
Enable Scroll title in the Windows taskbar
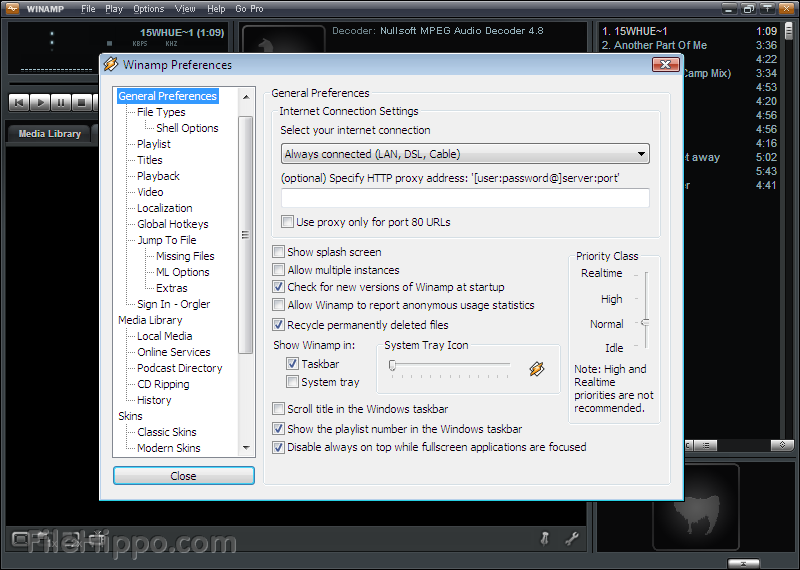[278, 409]
